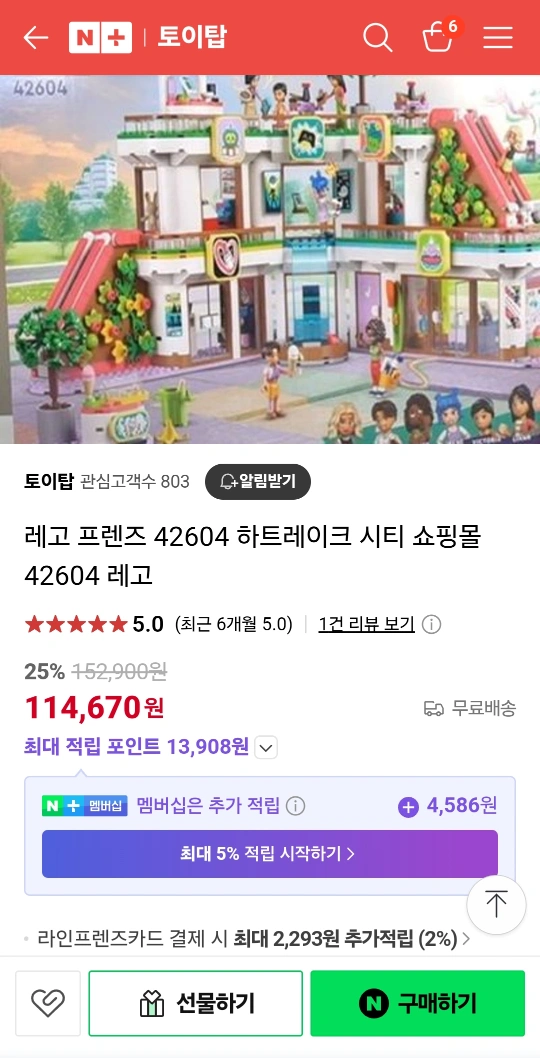
Task: Open the N+ Naver Plus logo
Action: pos(100,37)
